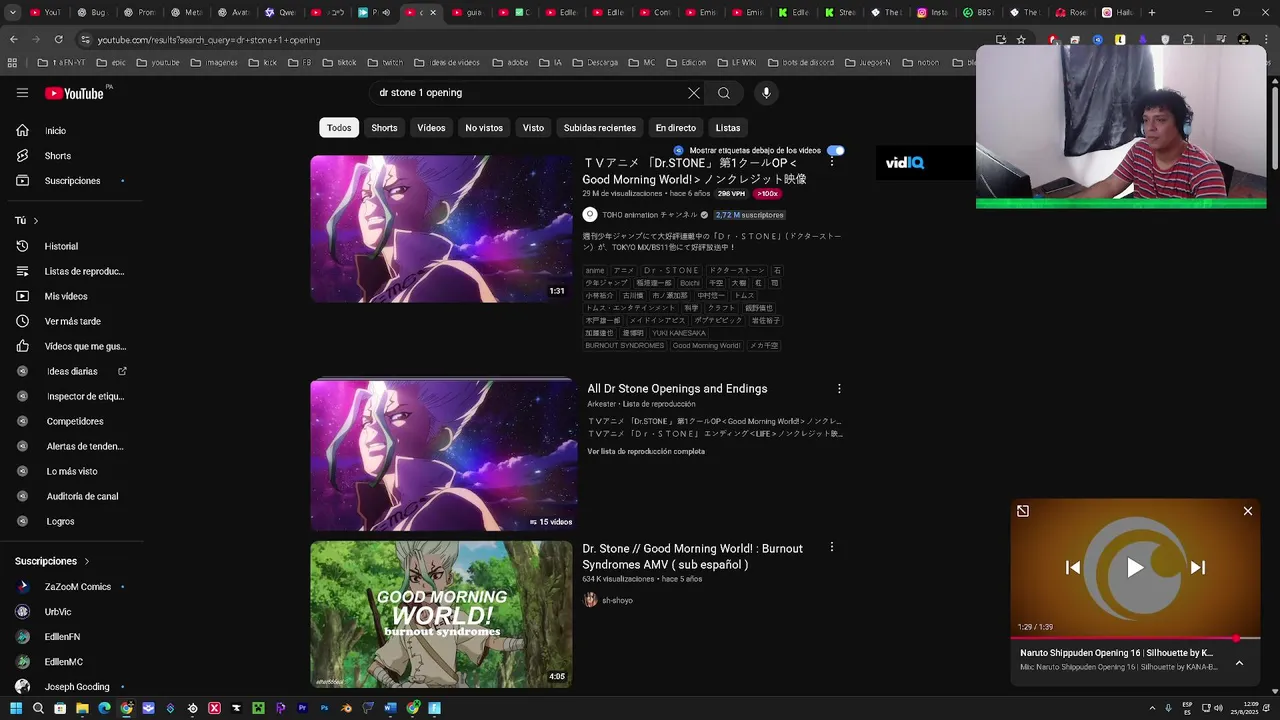Open vidIQ Logros in the sidebar
Viewport: 1280px width, 720px height.
70,521
